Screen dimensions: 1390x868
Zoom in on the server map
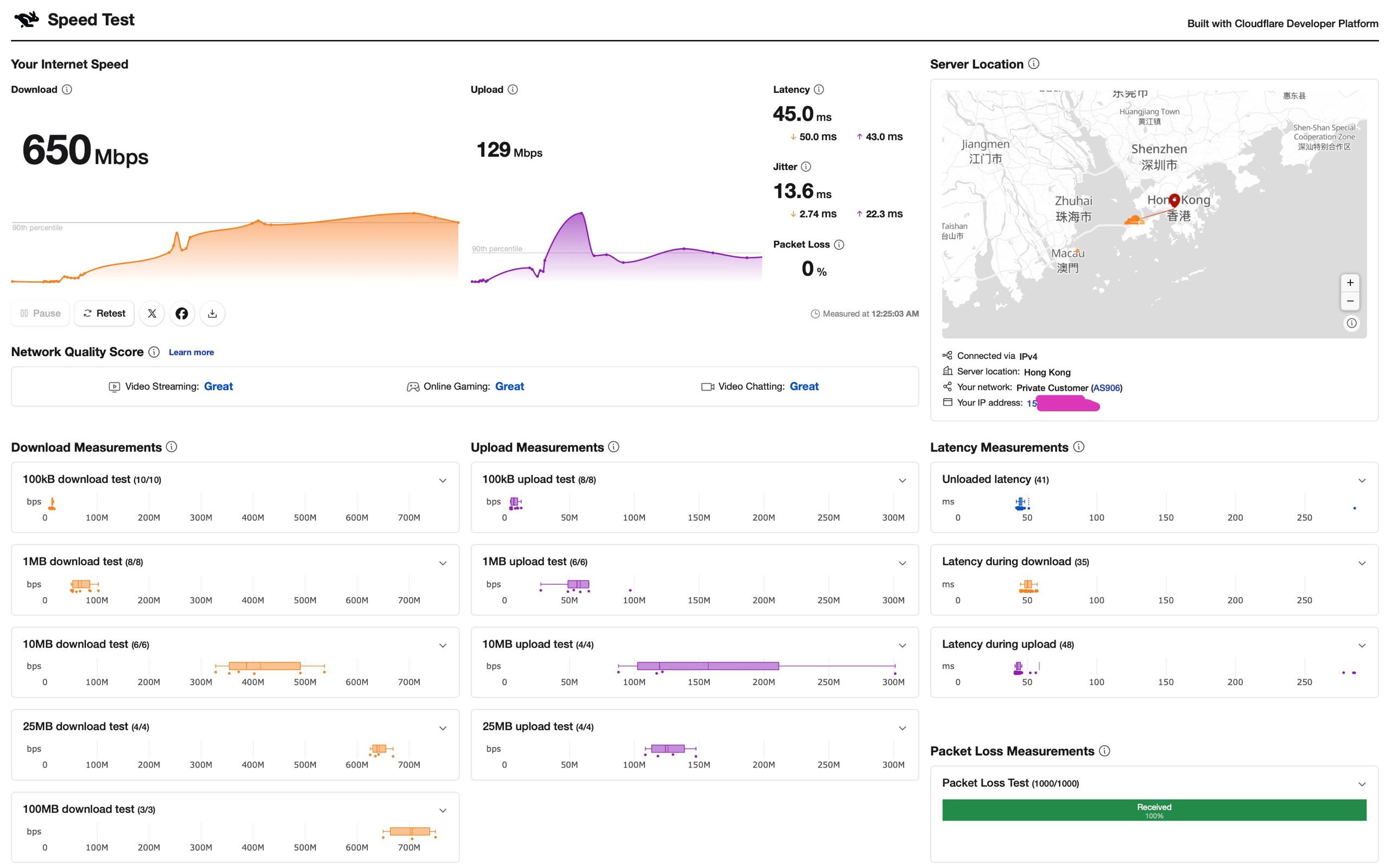tap(1350, 282)
